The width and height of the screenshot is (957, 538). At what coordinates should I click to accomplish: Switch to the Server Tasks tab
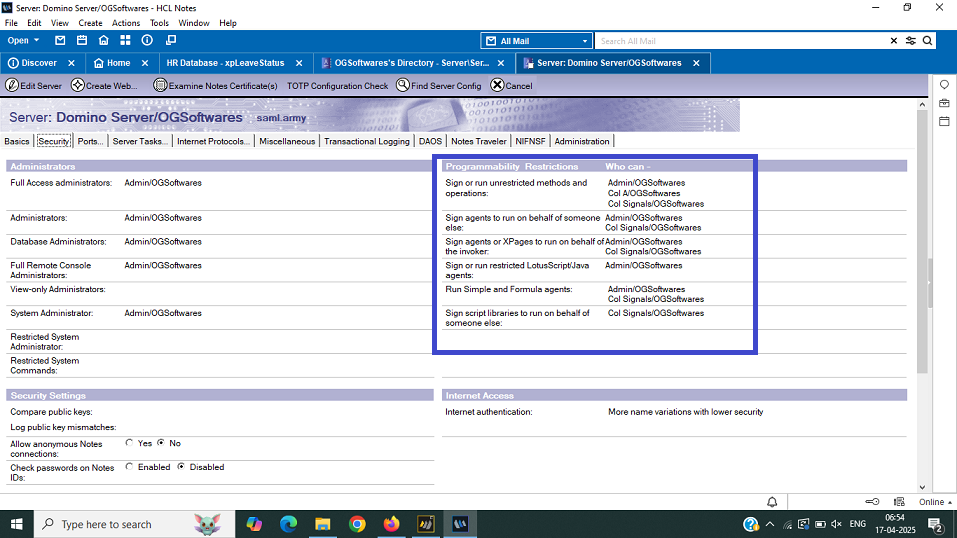pos(140,141)
